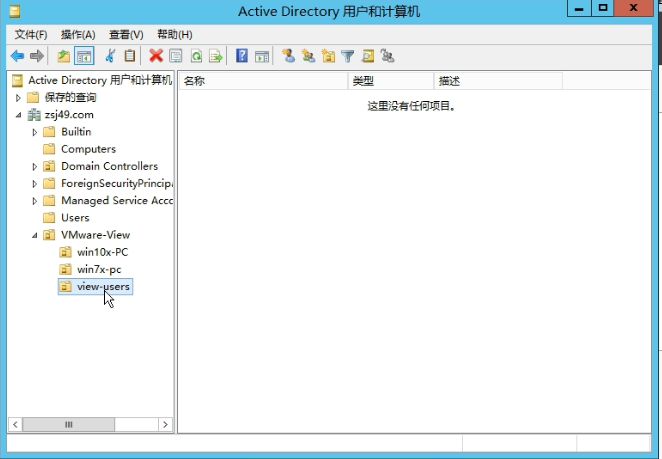Click the Filter funnel icon
662x459 pixels.
pyautogui.click(x=348, y=56)
